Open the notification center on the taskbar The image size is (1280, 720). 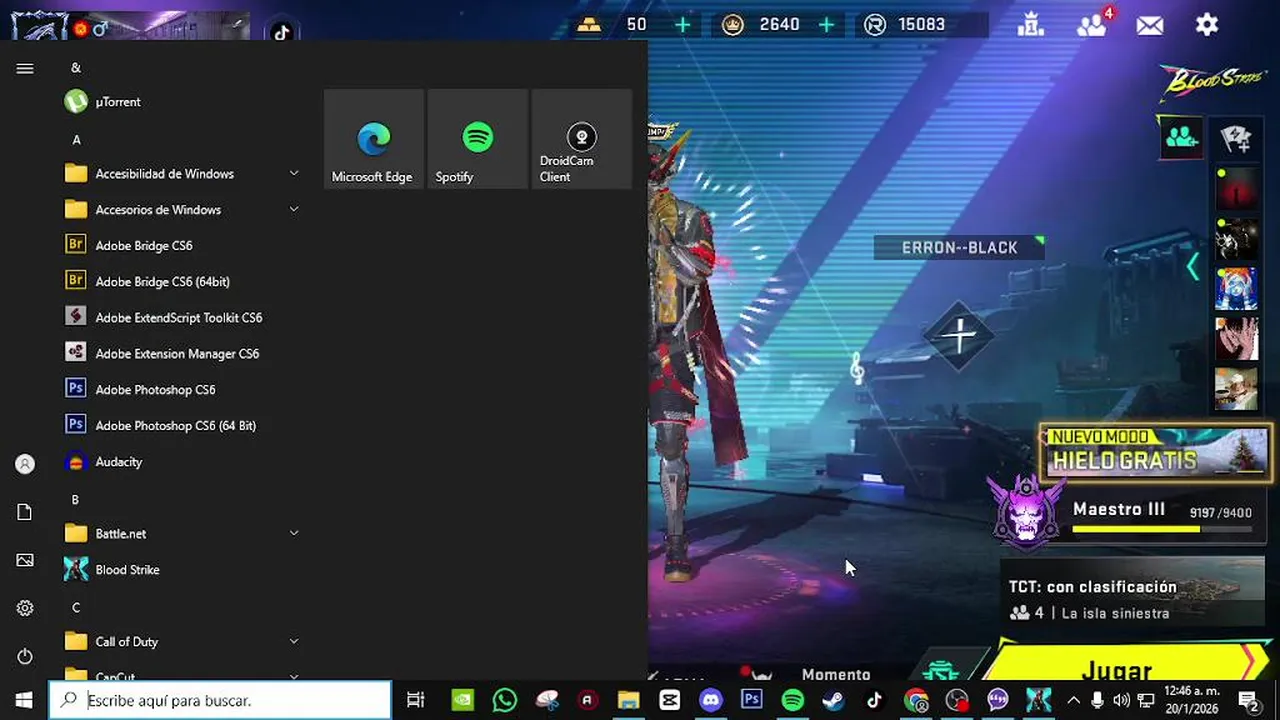pyautogui.click(x=1249, y=700)
